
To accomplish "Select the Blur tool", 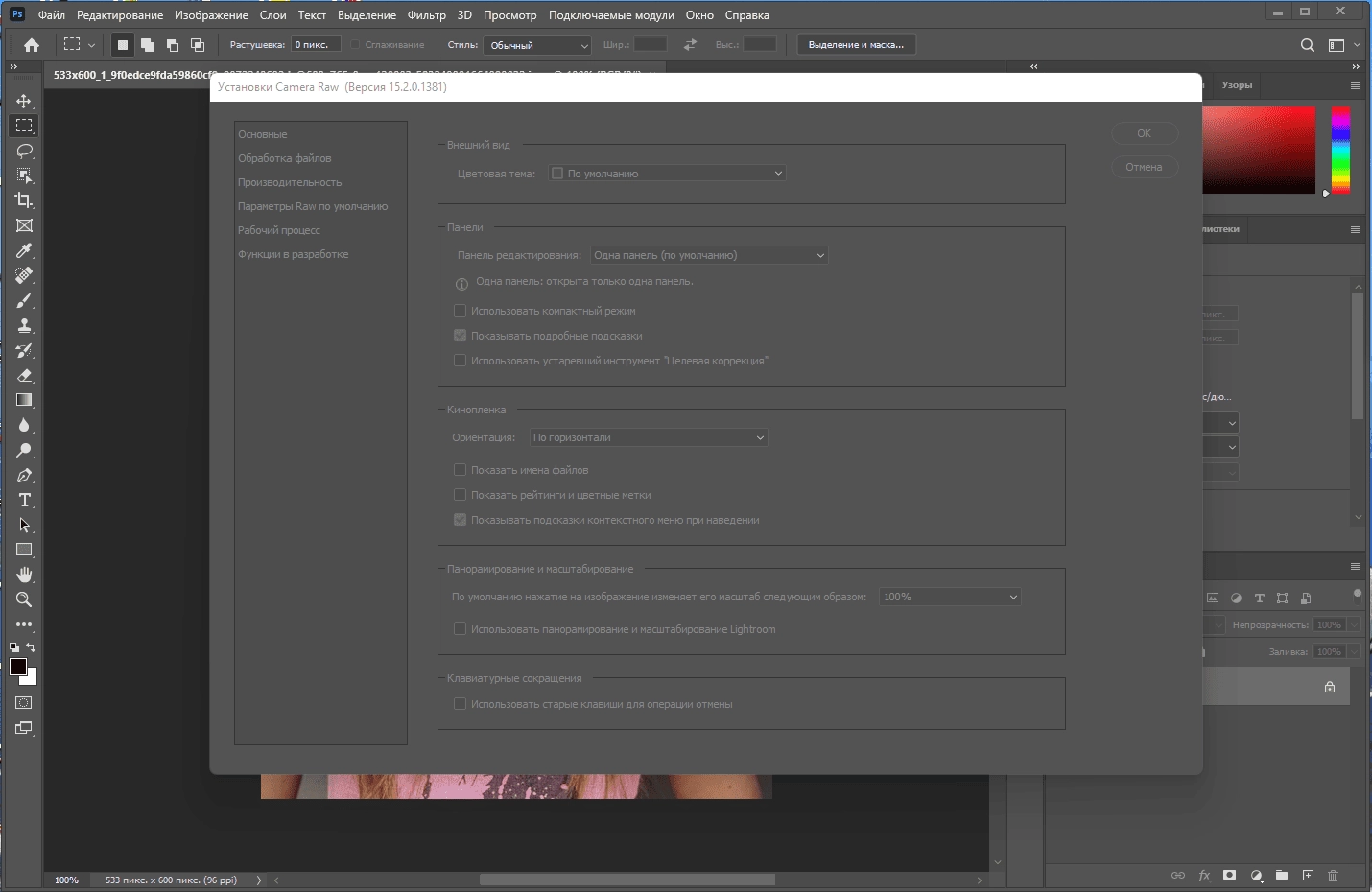I will (x=24, y=425).
